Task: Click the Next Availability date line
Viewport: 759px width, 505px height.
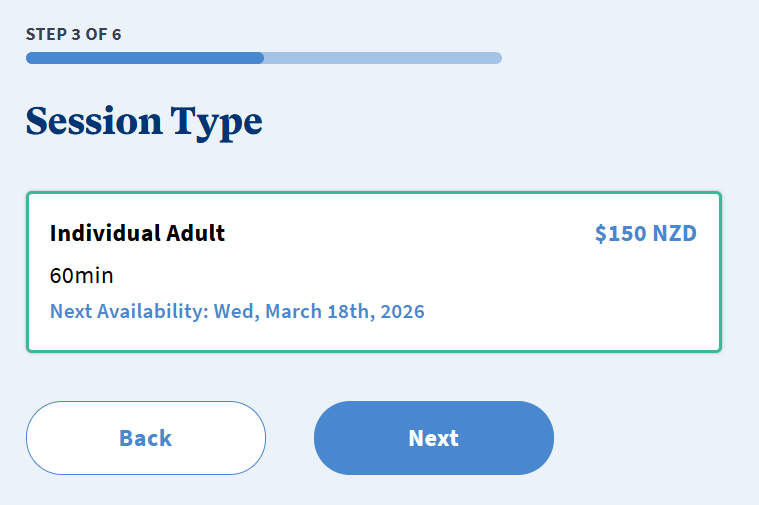Action: click(x=237, y=312)
